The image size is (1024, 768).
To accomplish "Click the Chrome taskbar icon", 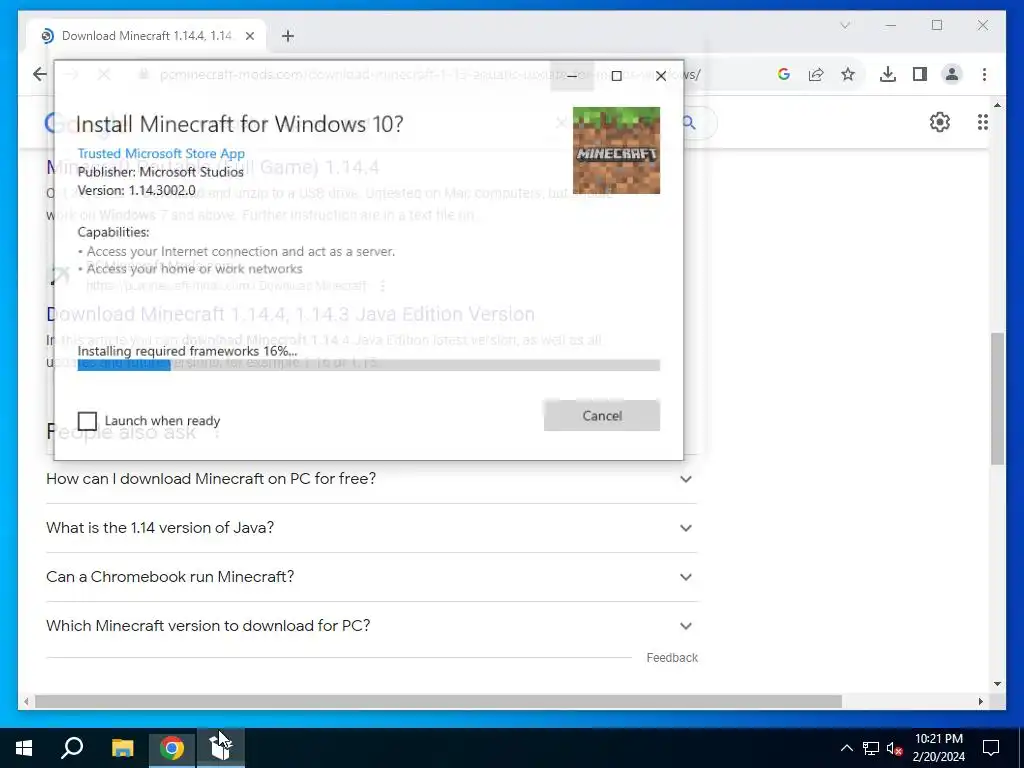I will tap(172, 748).
